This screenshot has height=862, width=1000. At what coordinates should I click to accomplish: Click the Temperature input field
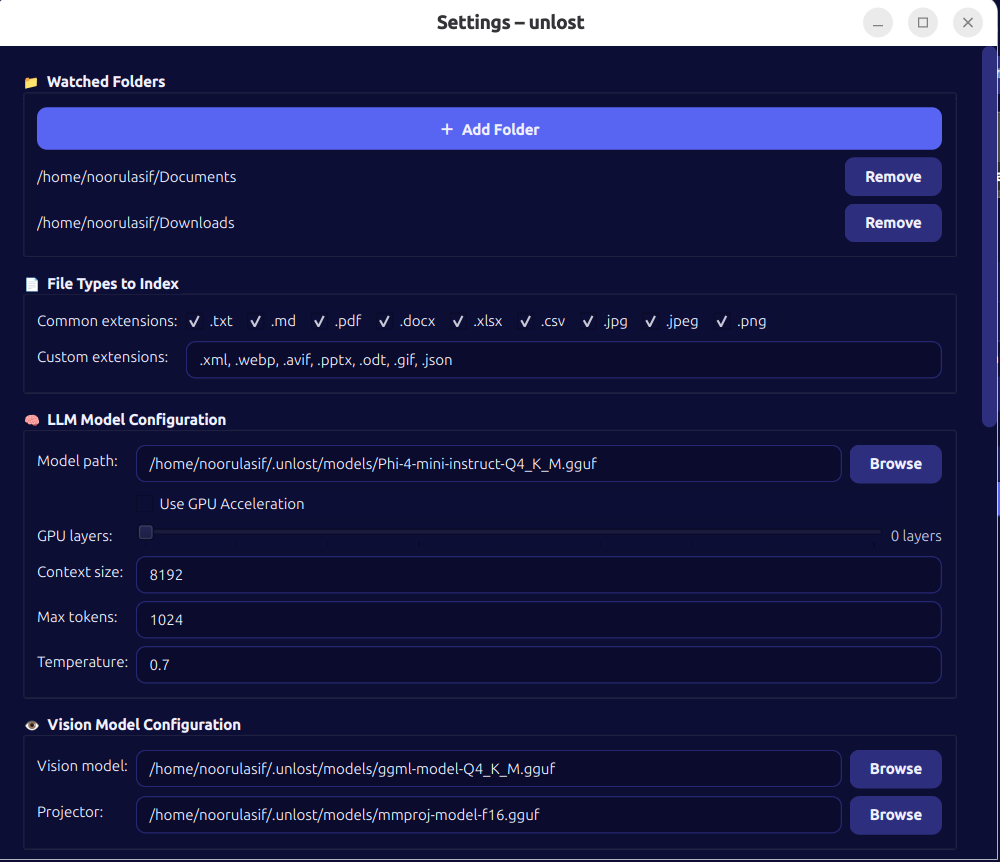click(539, 664)
